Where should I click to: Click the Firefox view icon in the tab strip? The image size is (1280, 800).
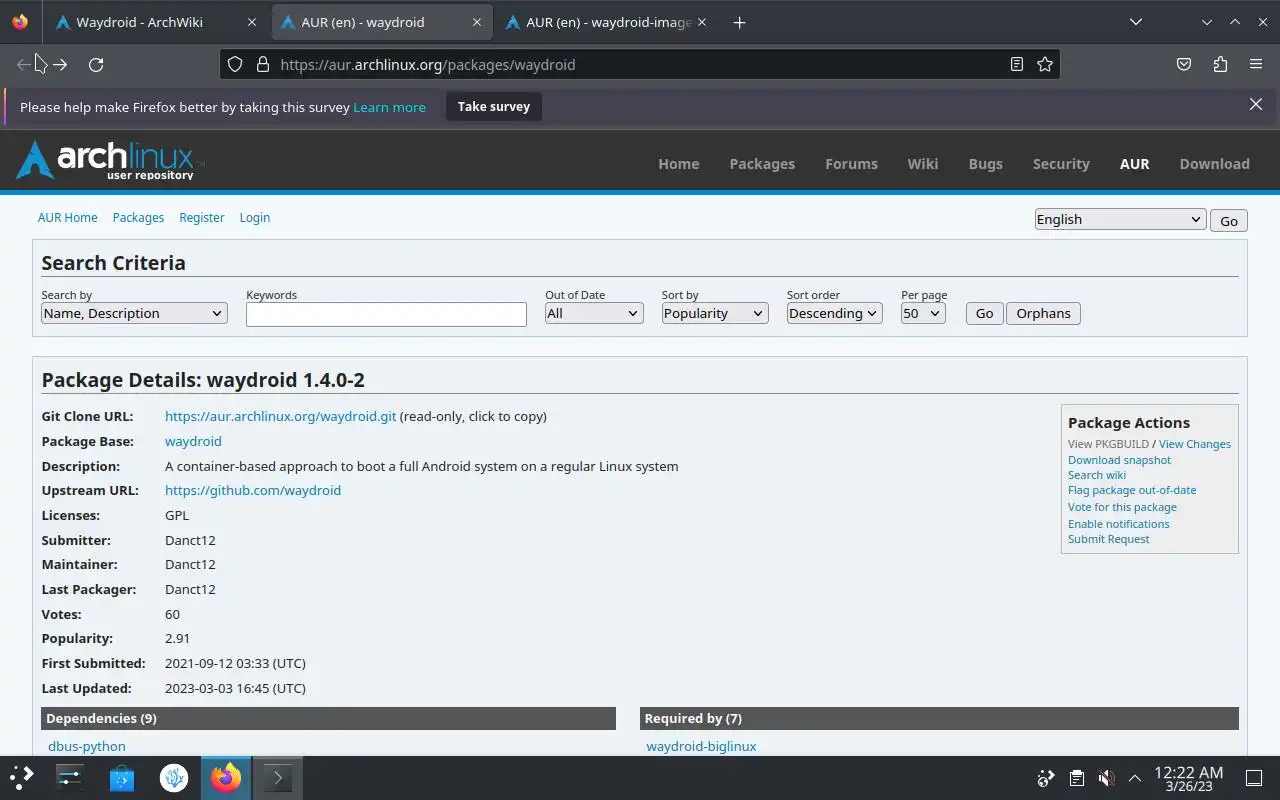20,22
